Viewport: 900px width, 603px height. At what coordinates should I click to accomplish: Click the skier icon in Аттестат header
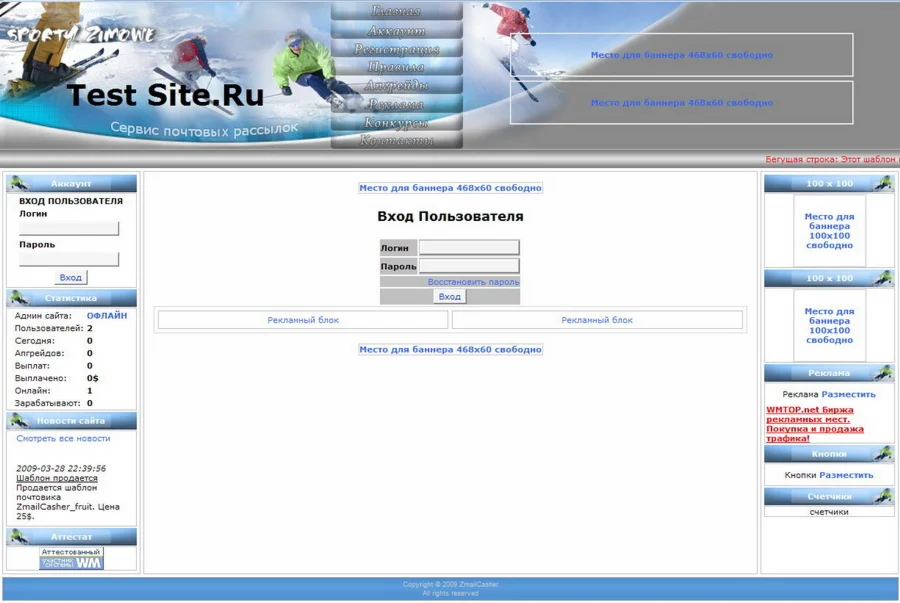coord(20,536)
